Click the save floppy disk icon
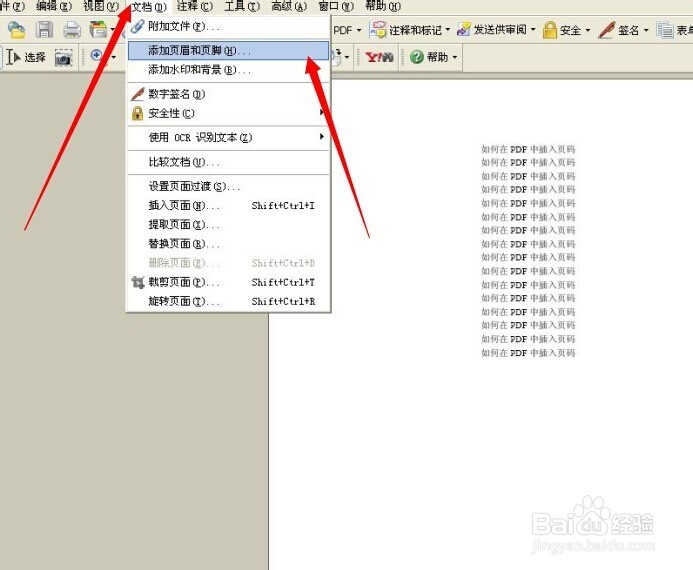 (x=44, y=30)
